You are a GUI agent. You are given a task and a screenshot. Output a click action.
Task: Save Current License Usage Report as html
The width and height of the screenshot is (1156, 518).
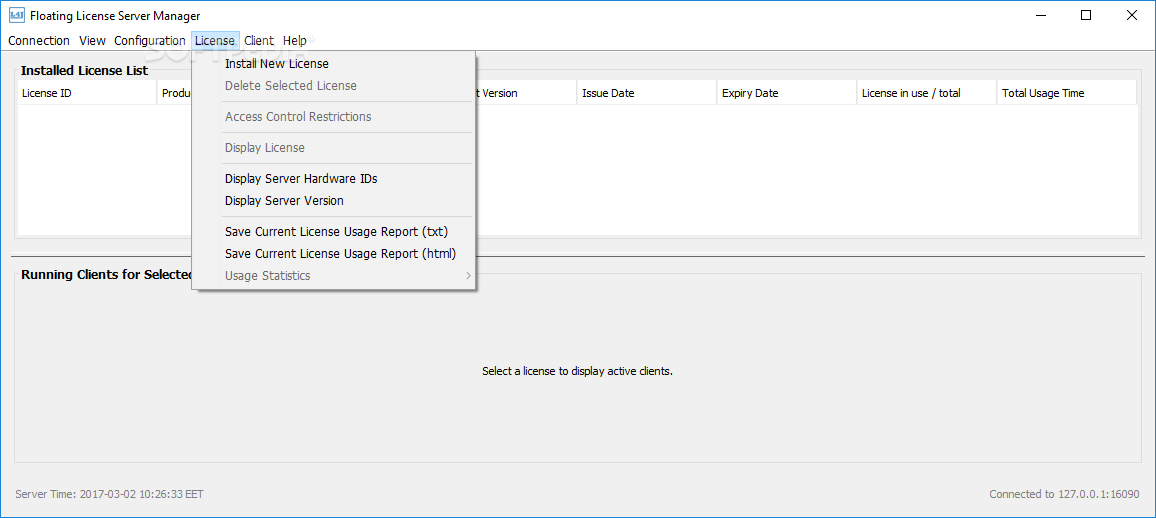[x=340, y=254]
